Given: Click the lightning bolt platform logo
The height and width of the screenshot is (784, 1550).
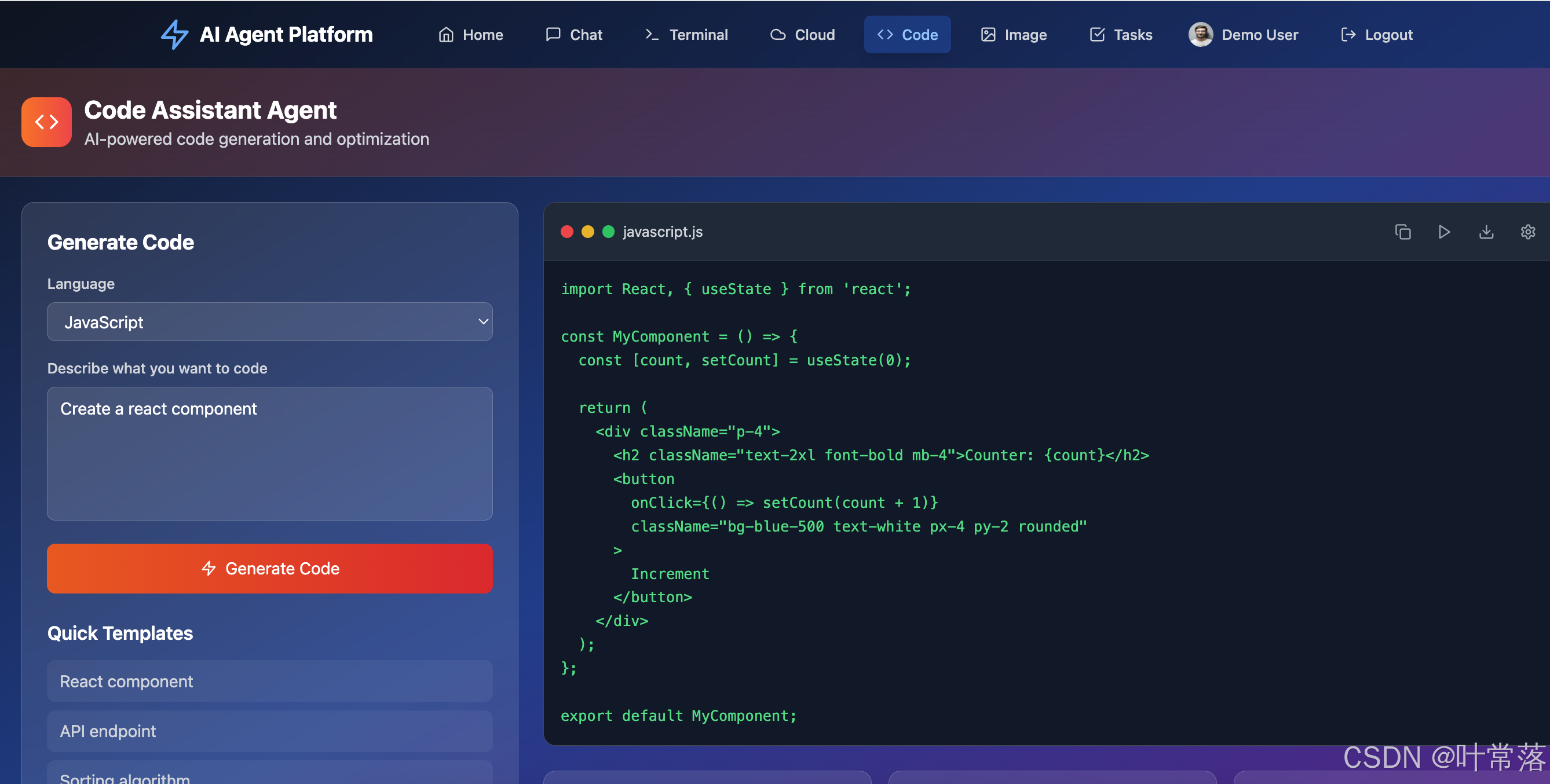Looking at the screenshot, I should [174, 34].
